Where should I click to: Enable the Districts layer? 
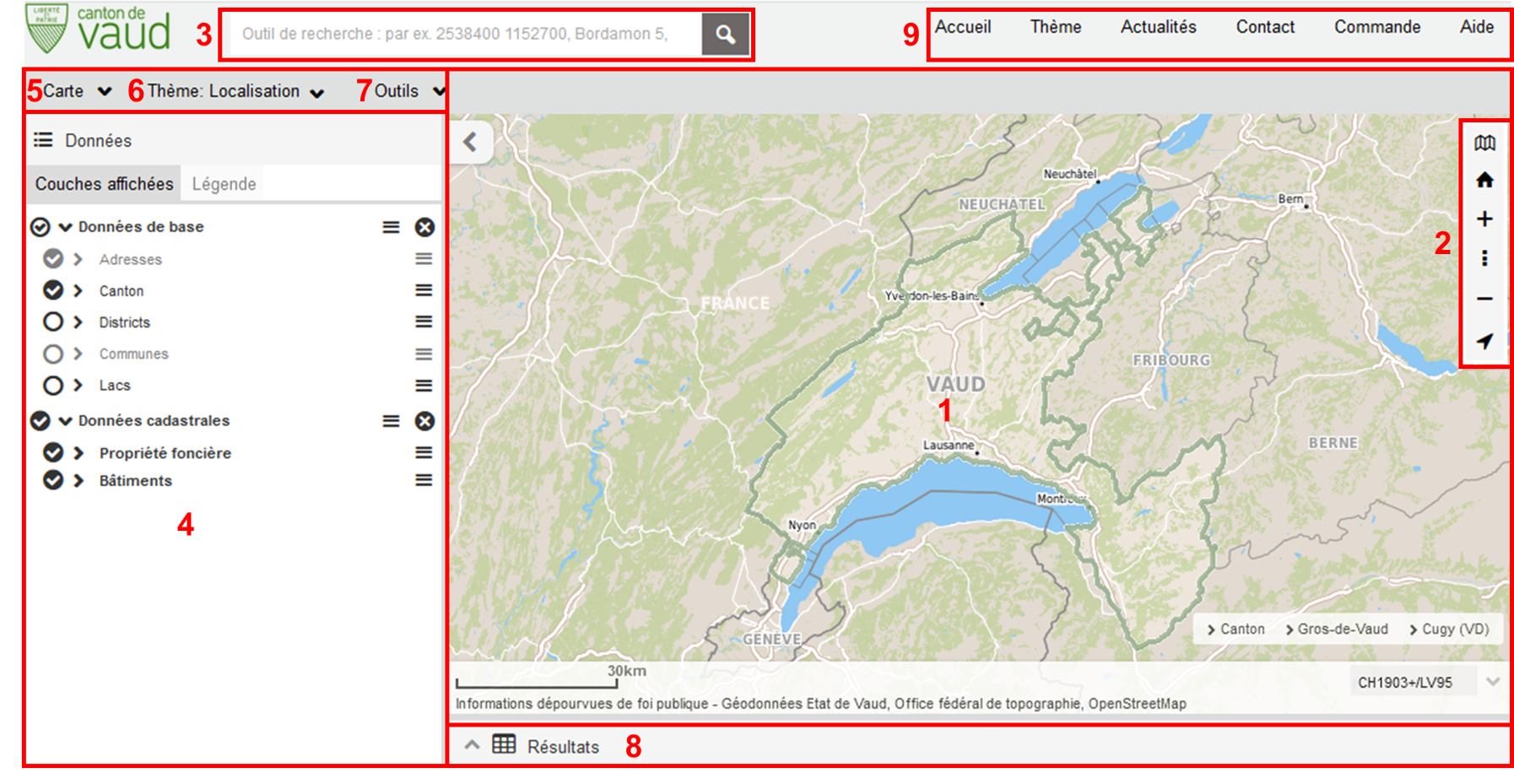[x=53, y=322]
